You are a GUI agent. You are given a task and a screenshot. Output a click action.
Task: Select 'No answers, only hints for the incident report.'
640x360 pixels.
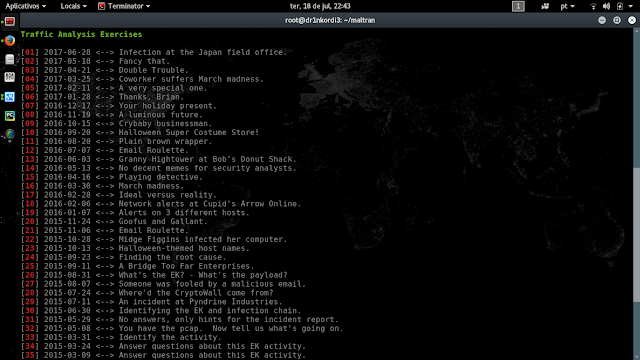coord(180,320)
